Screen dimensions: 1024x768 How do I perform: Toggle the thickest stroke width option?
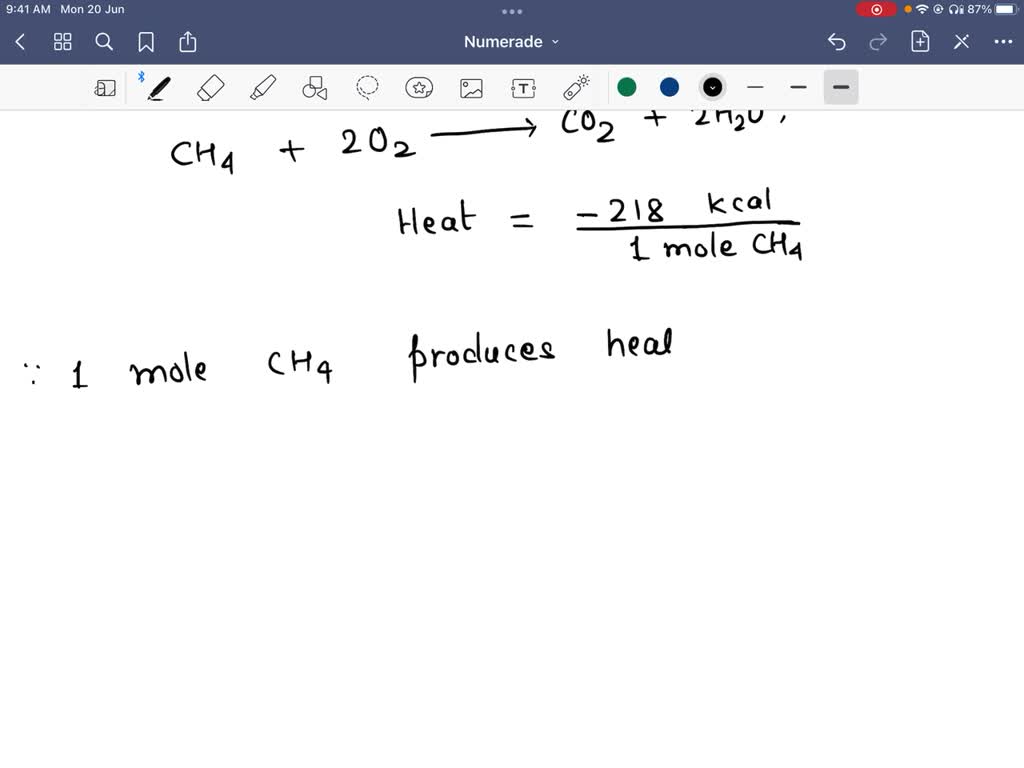(840, 87)
